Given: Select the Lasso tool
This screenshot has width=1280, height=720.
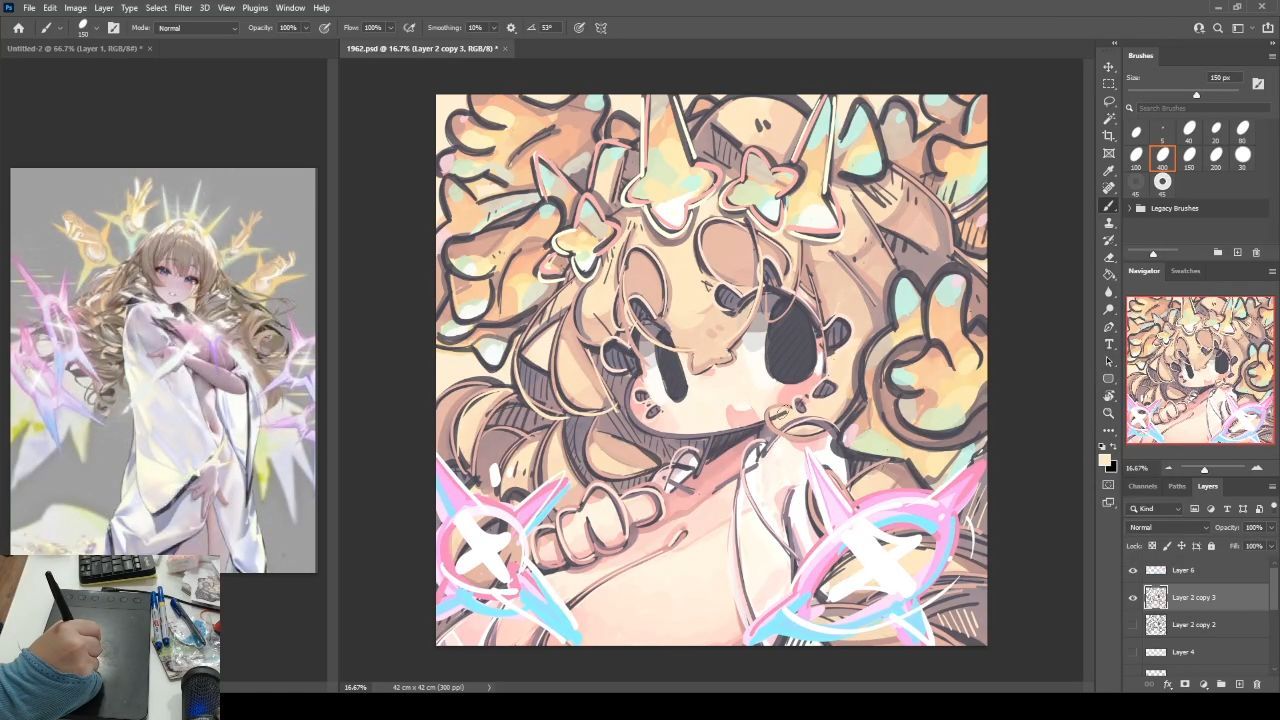Looking at the screenshot, I should (x=1108, y=101).
